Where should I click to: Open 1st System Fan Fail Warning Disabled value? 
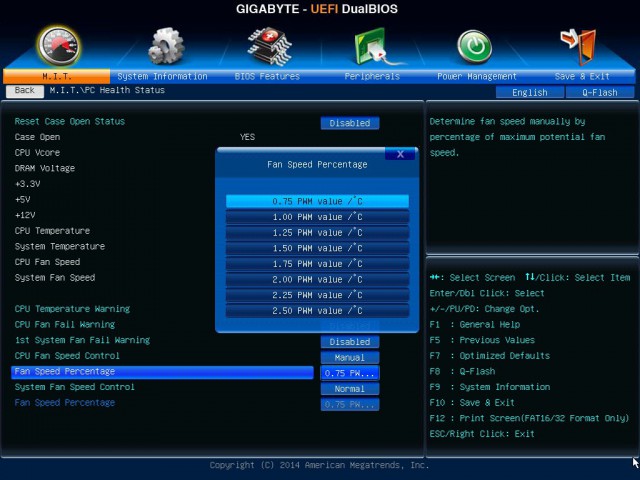[x=350, y=342]
